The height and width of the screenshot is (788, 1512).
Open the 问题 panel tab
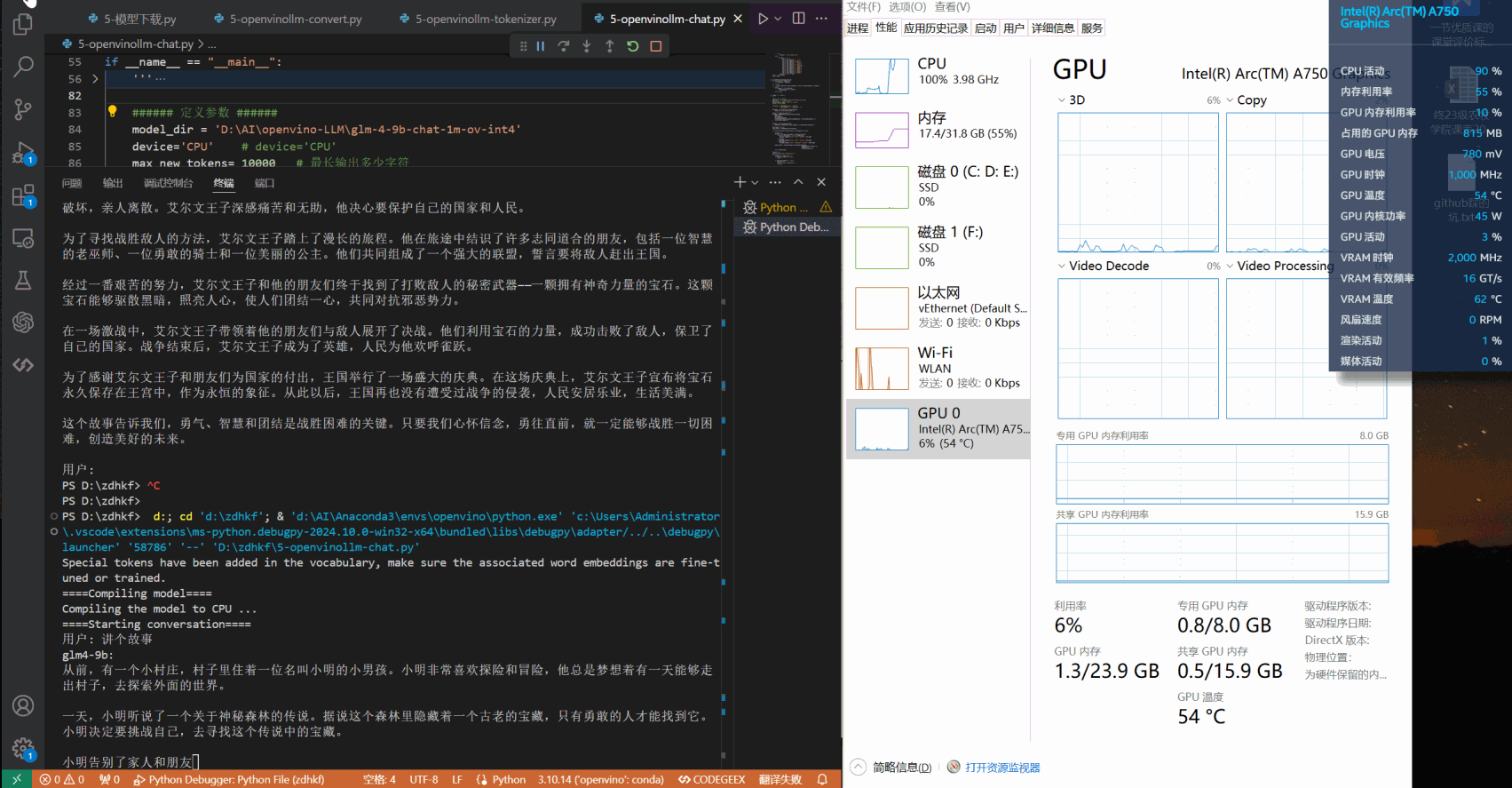click(72, 183)
